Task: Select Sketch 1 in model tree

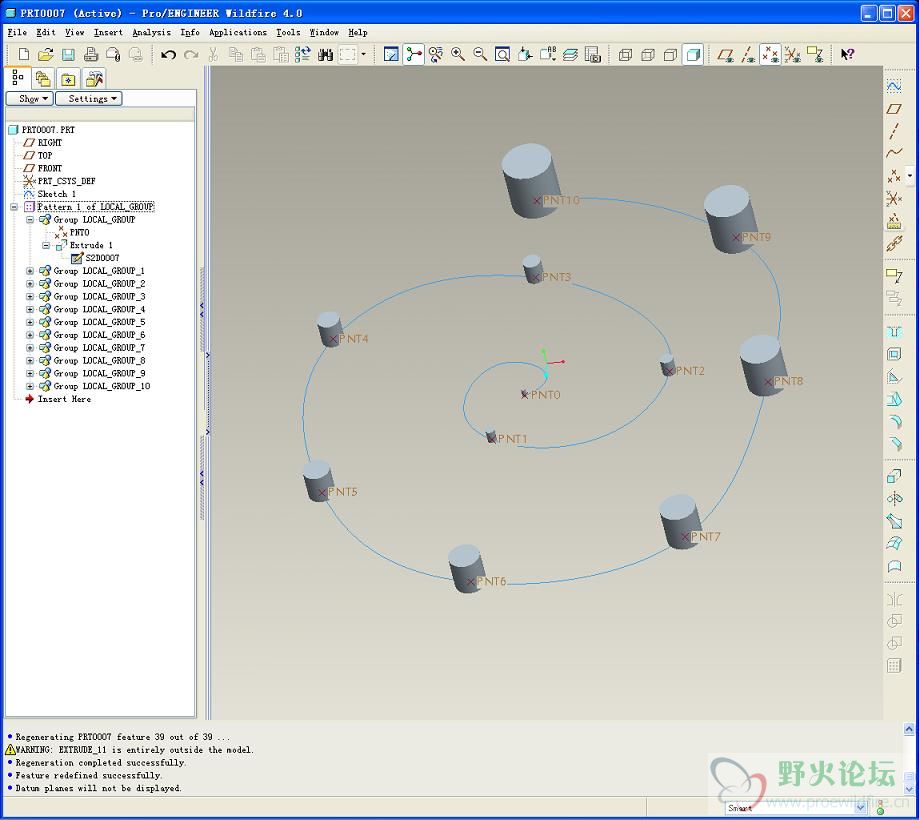Action: pyautogui.click(x=57, y=194)
